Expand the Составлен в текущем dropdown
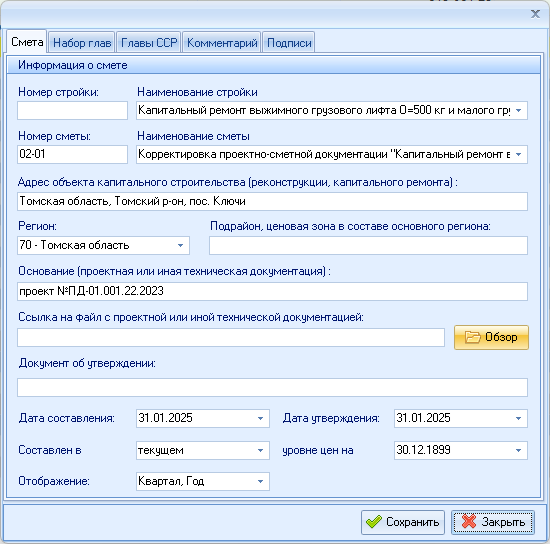 point(203,450)
